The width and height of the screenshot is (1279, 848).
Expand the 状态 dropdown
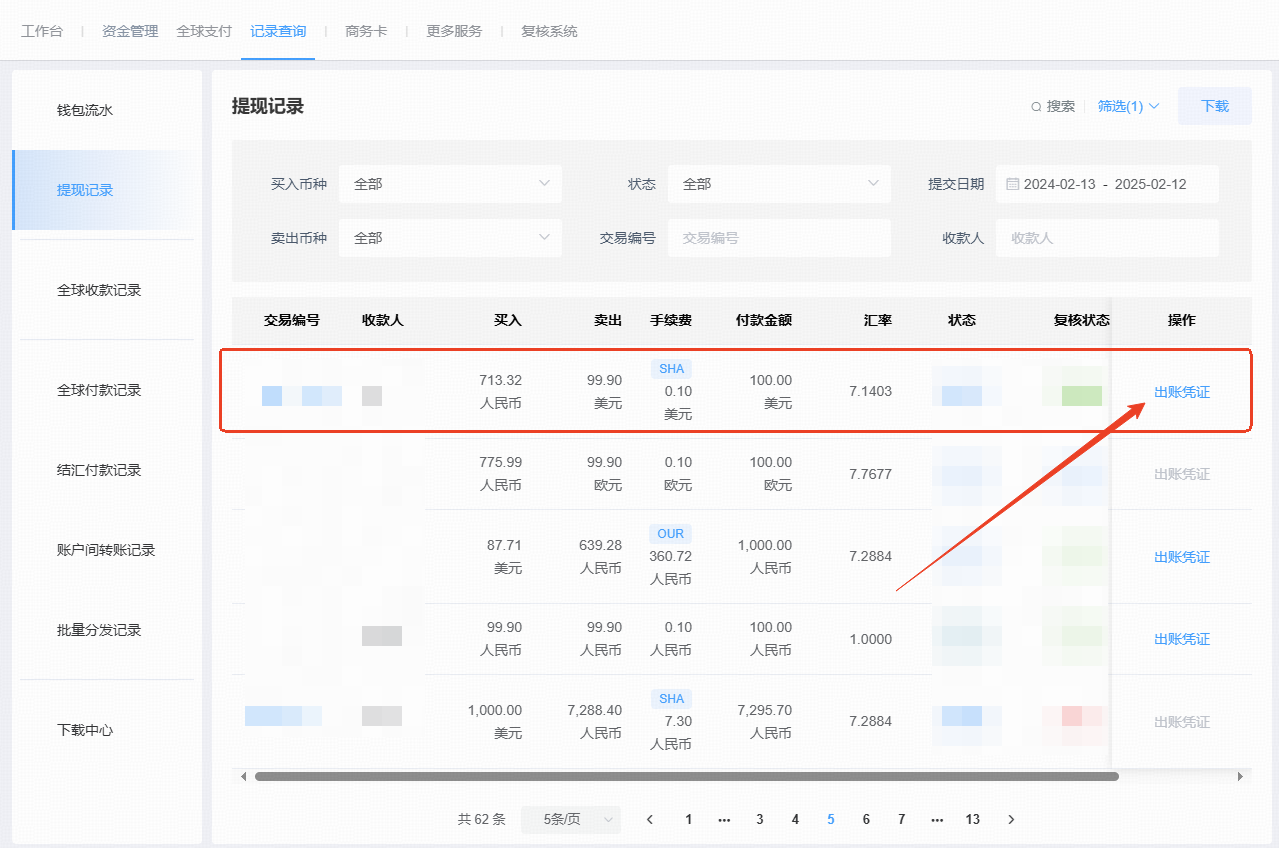click(x=778, y=184)
